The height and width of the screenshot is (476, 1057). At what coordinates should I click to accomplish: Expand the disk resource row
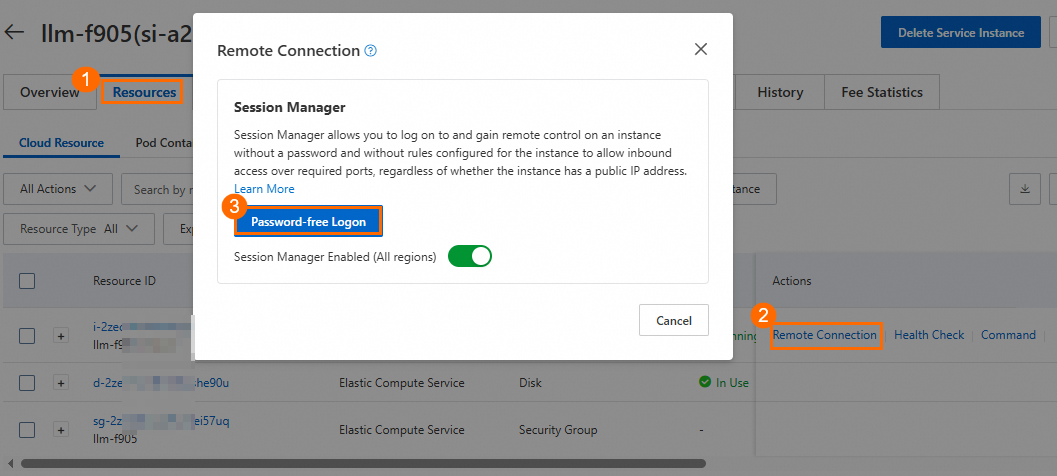tap(60, 383)
